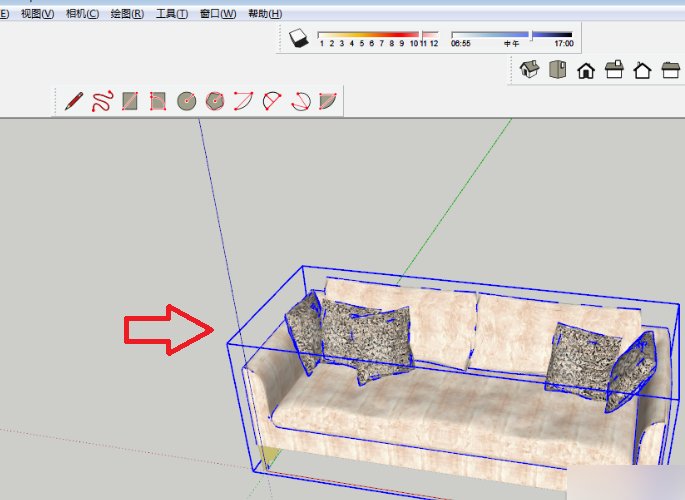This screenshot has width=685, height=500.
Task: Choose the Rectangle tool
Action: [129, 101]
